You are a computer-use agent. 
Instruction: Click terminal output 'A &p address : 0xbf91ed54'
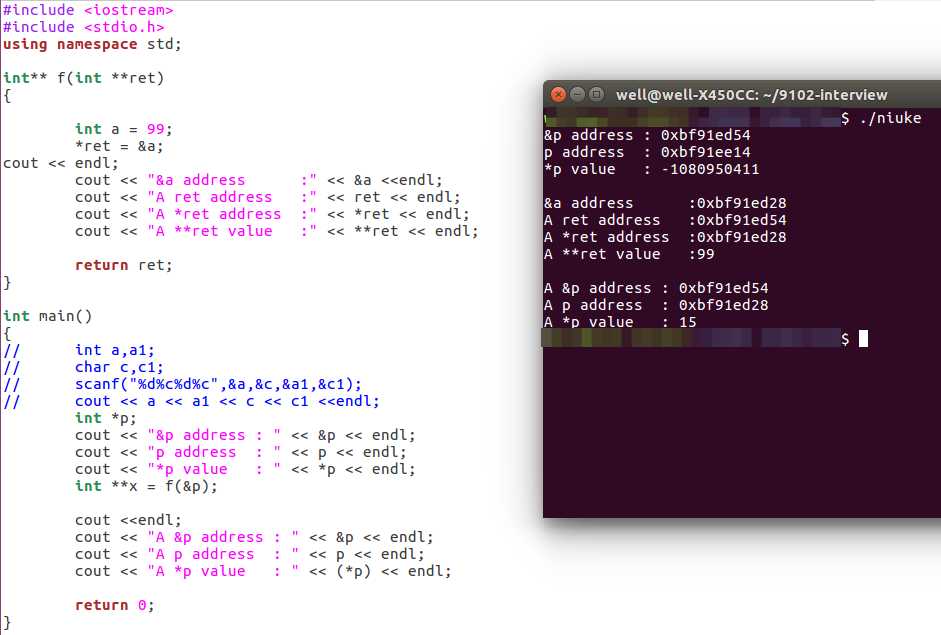[x=657, y=288]
